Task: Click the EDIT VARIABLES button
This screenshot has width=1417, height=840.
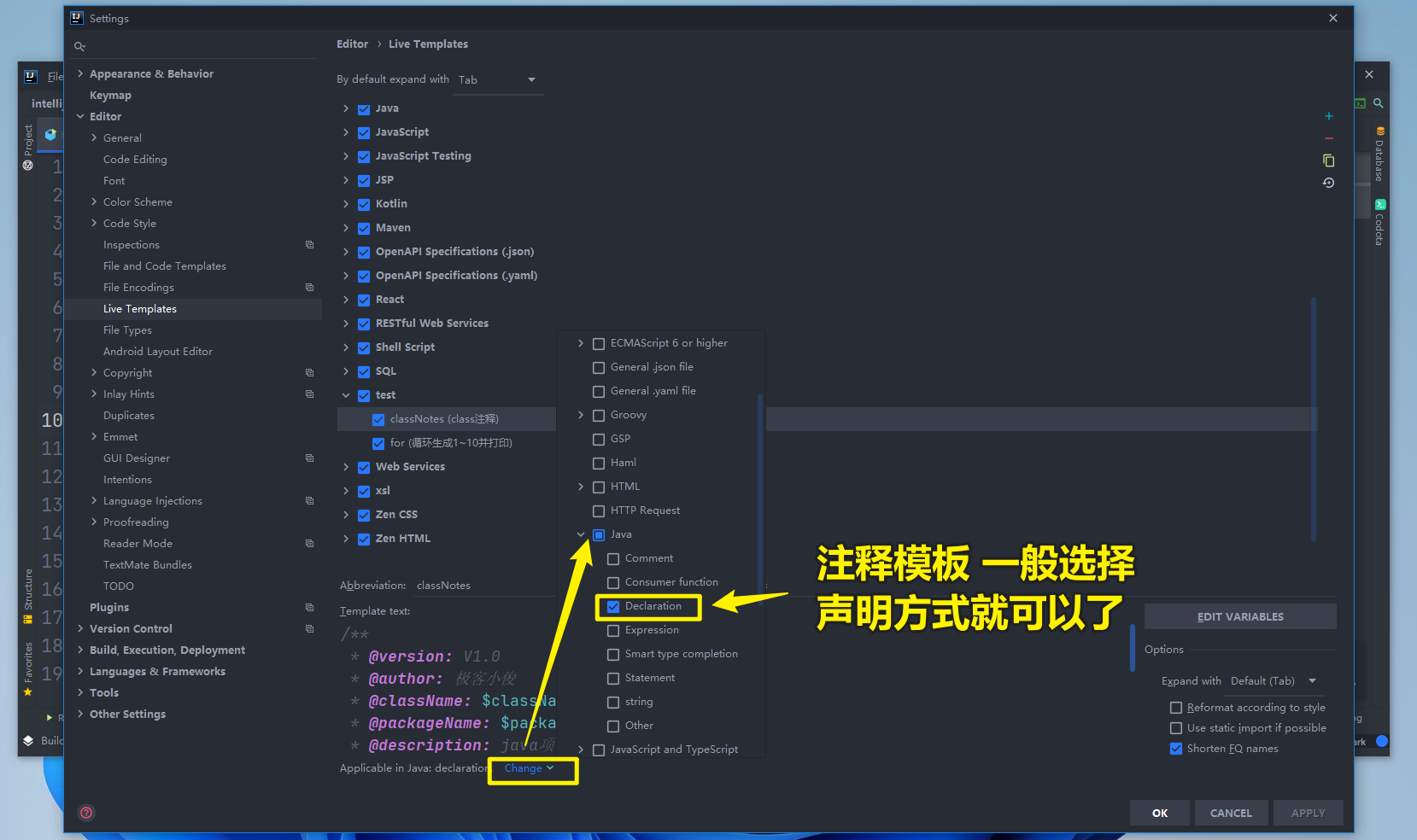Action: [x=1240, y=616]
